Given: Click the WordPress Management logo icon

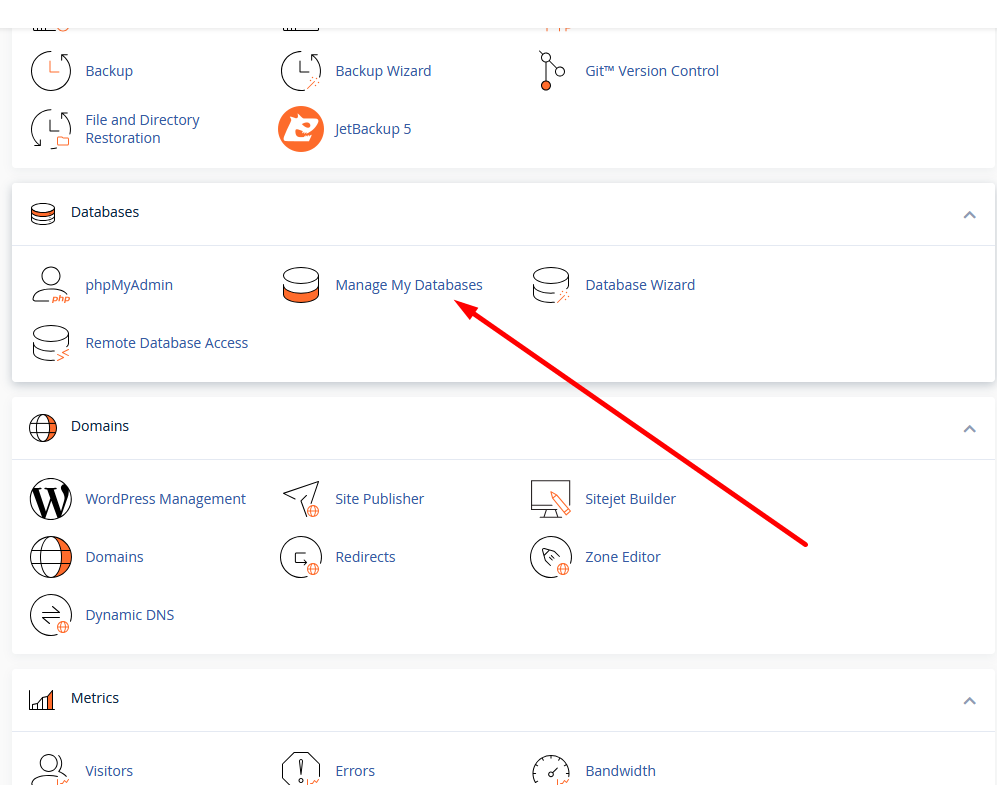Looking at the screenshot, I should click(50, 499).
